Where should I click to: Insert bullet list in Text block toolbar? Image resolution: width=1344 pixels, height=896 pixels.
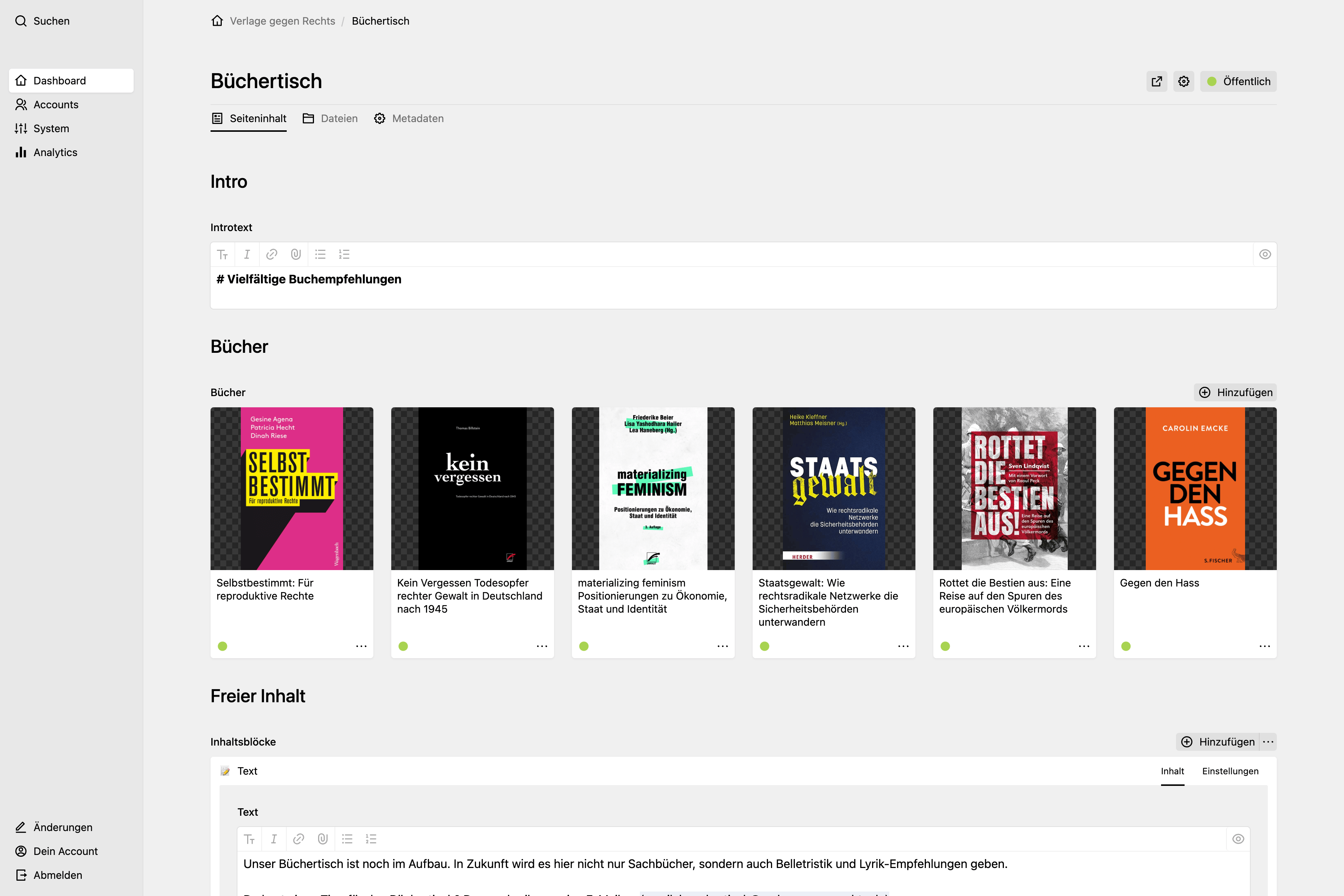347,839
